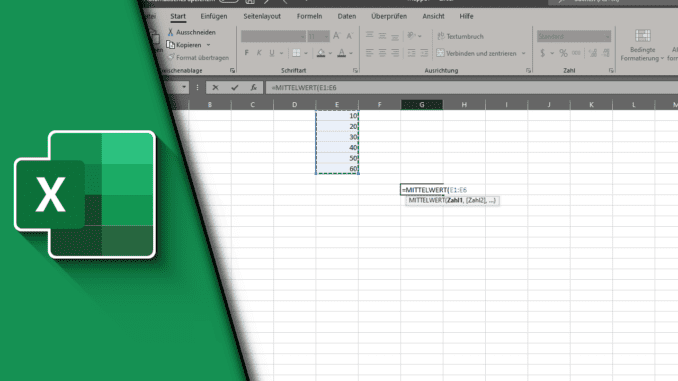Screen dimensions: 678x381
Task: Click the text orientation icon
Action: point(411,36)
